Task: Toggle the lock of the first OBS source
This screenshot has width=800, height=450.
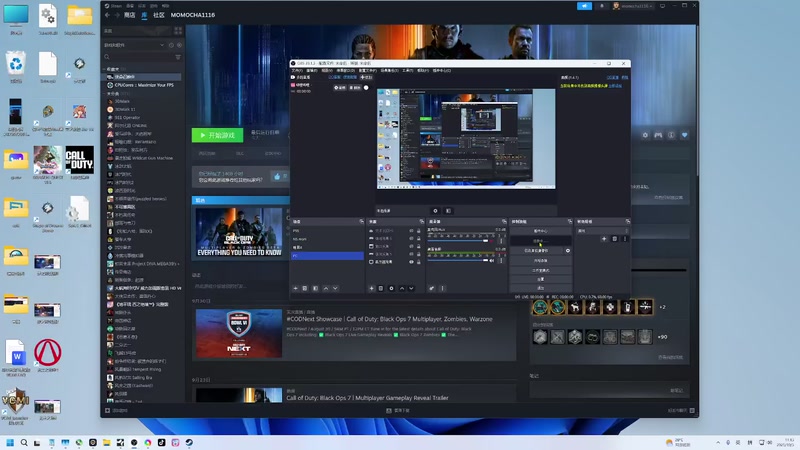Action: click(419, 230)
